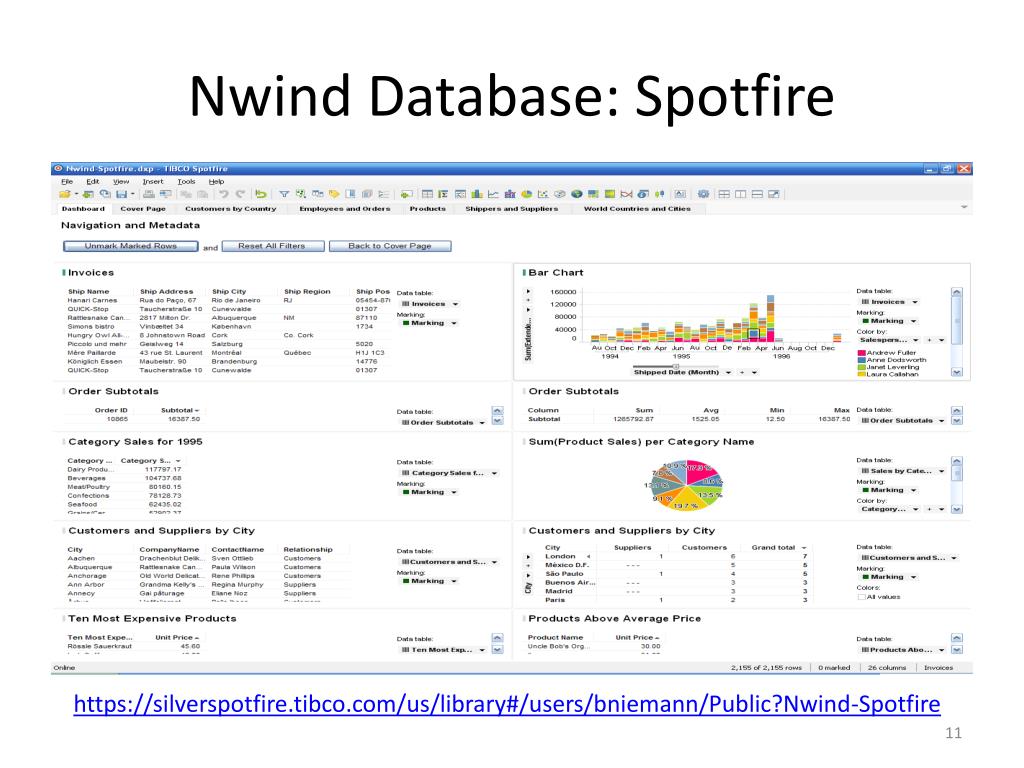Insert a Box Plot toolbar icon

[x=660, y=194]
